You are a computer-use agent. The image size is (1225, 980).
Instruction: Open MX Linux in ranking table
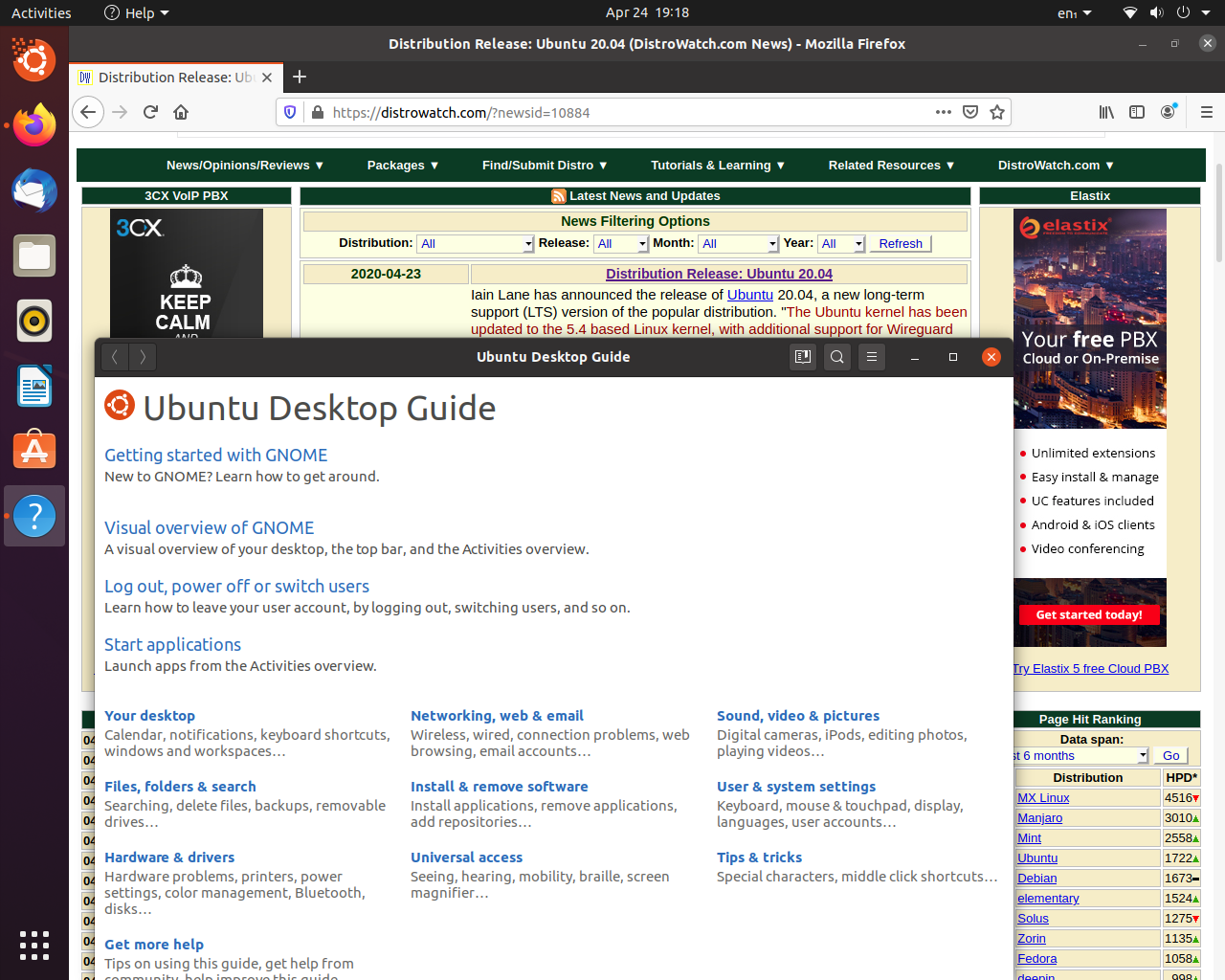pyautogui.click(x=1043, y=798)
